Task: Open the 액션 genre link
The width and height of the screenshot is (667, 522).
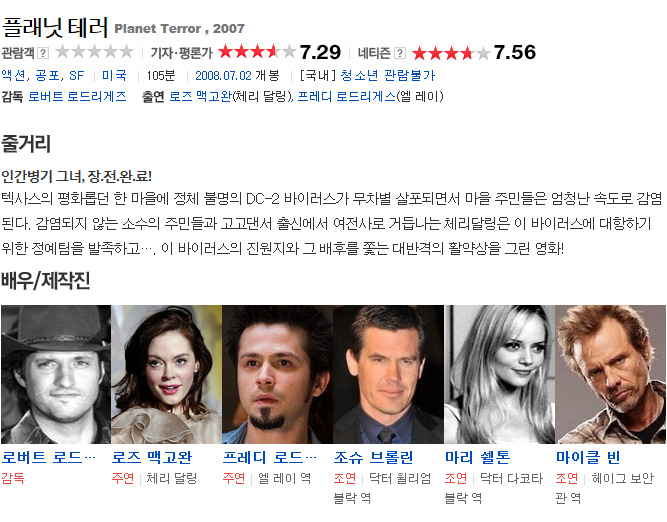Action: pyautogui.click(x=13, y=76)
